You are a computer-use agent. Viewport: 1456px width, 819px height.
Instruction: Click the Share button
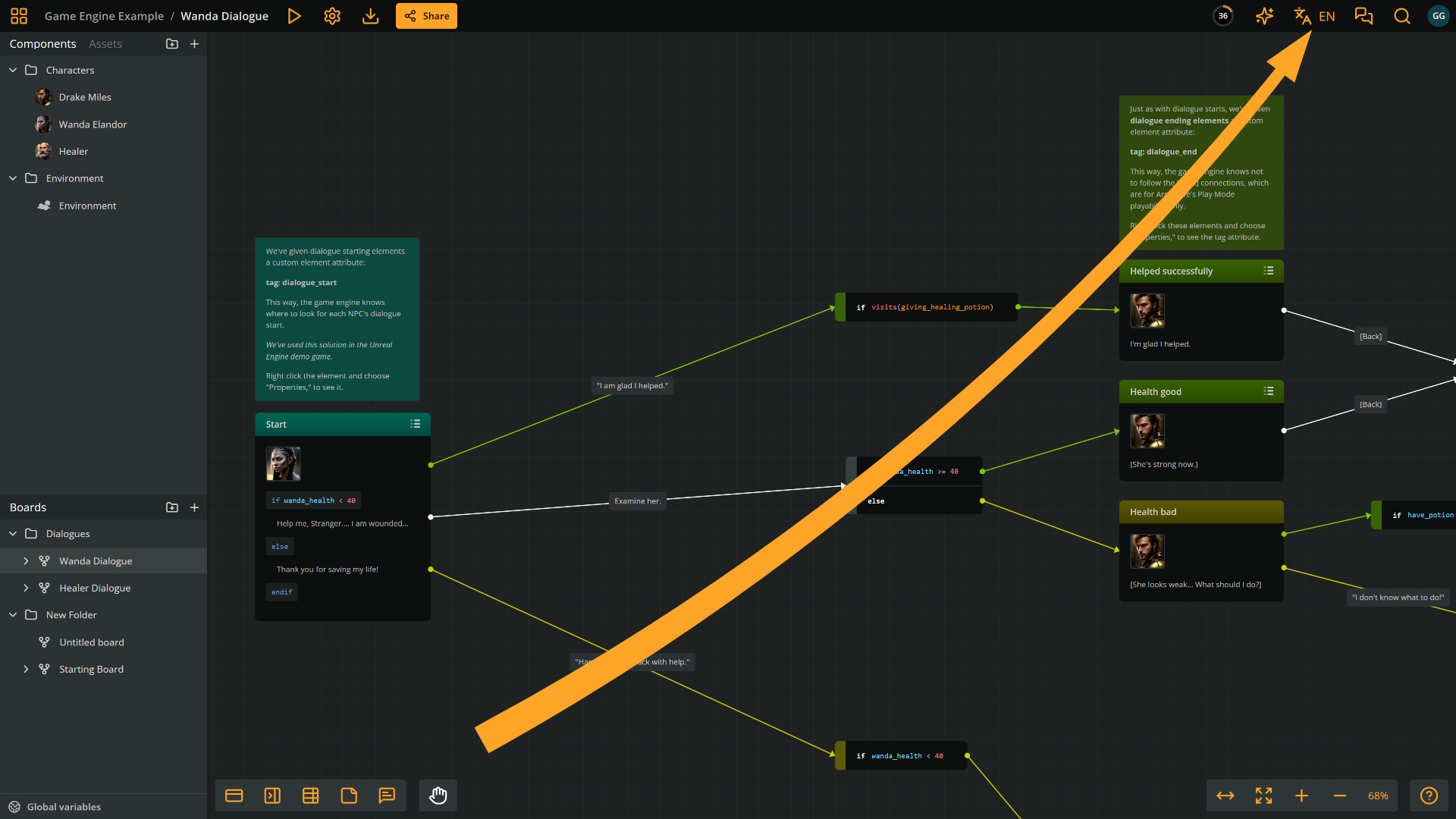426,16
